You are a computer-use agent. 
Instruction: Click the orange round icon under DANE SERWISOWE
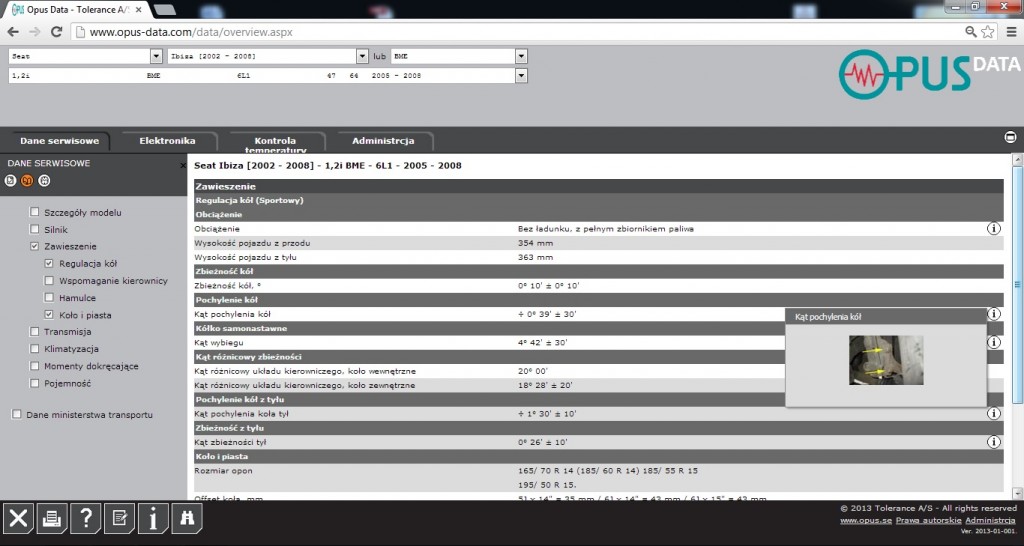point(27,181)
